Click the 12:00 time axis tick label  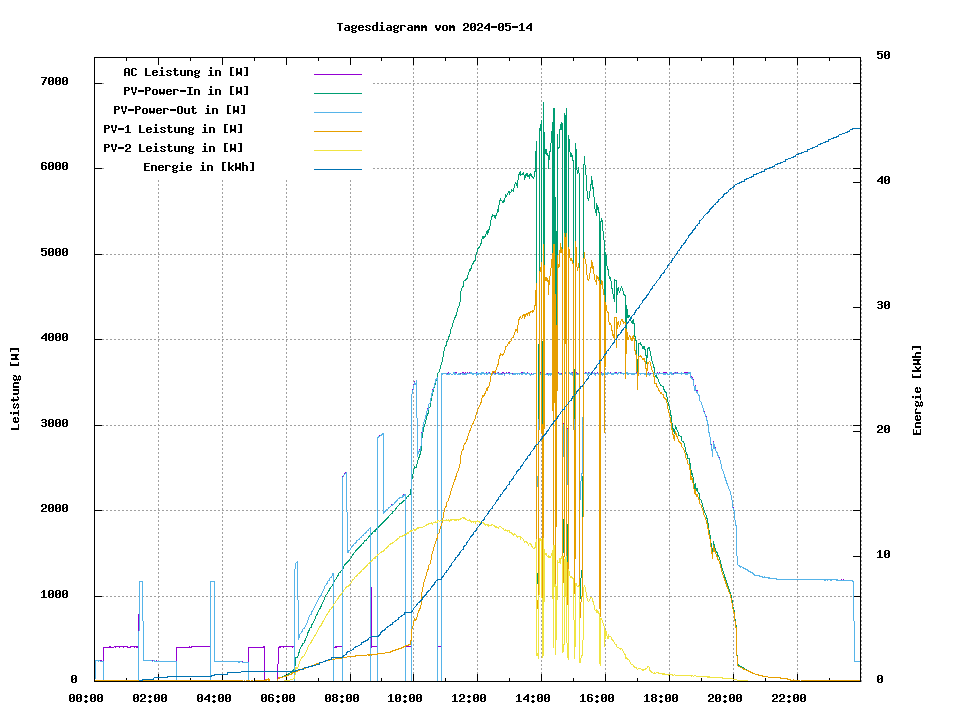click(x=469, y=698)
